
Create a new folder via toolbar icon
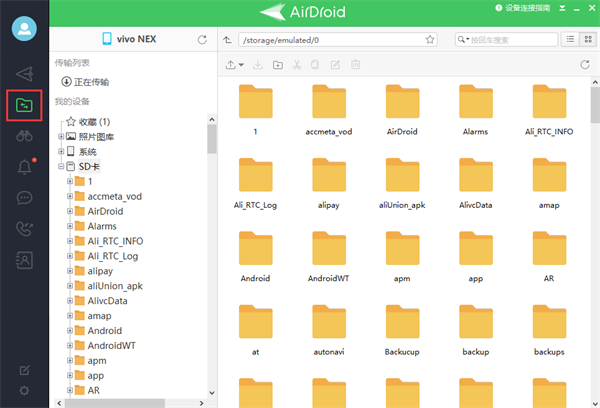coord(278,65)
